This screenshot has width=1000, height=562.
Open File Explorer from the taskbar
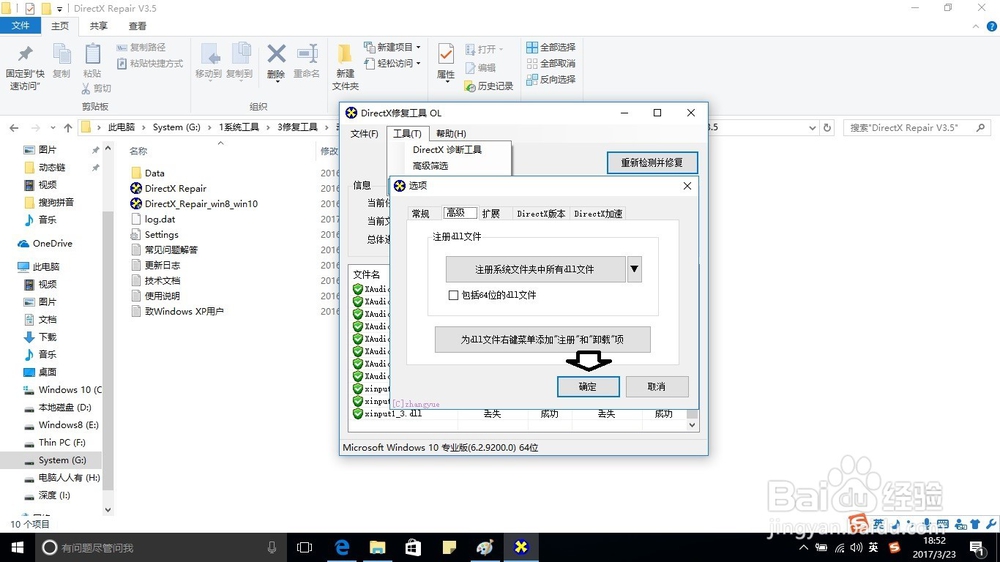tap(378, 547)
